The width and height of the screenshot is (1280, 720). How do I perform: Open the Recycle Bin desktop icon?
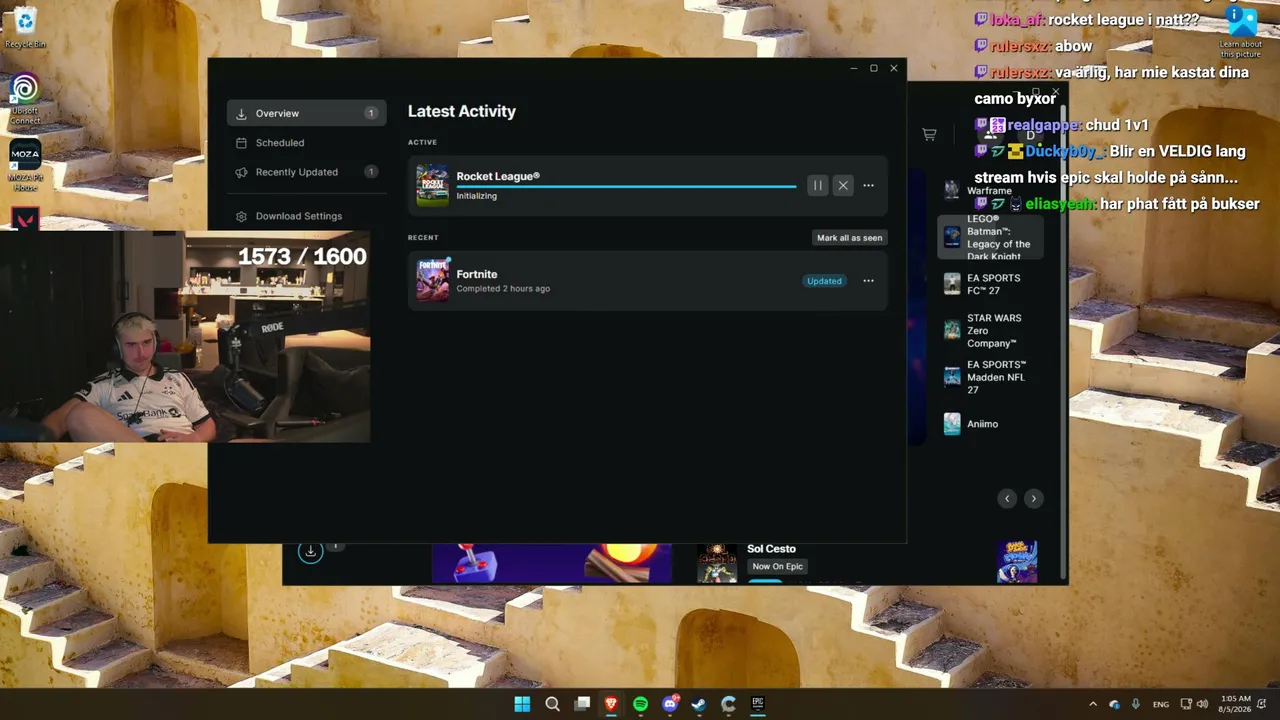click(25, 27)
